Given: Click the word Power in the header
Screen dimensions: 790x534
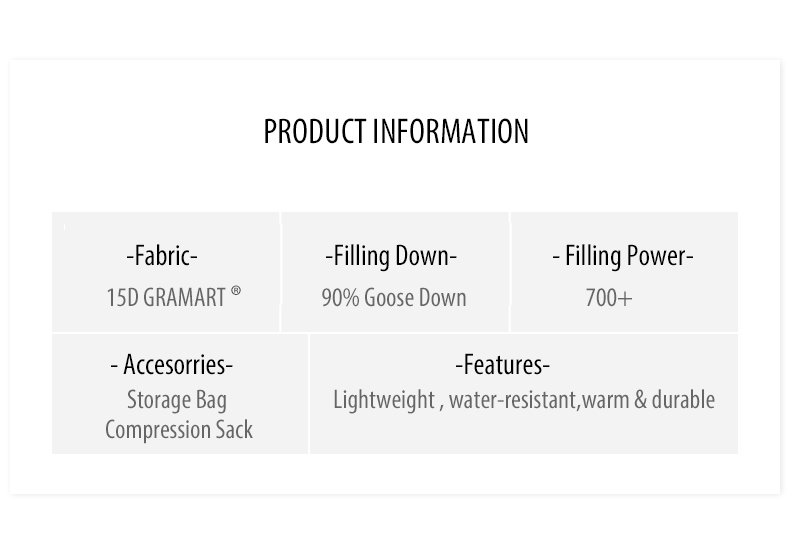Looking at the screenshot, I should click(x=657, y=255).
